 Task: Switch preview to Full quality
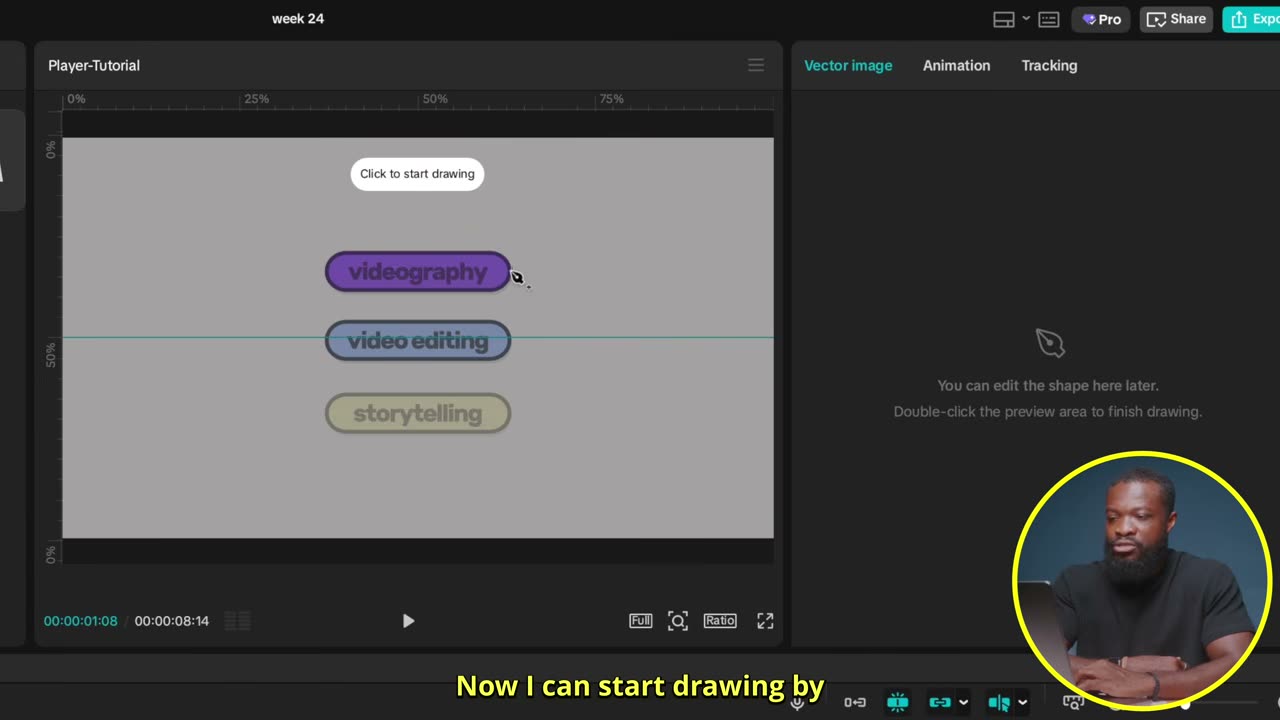click(641, 621)
